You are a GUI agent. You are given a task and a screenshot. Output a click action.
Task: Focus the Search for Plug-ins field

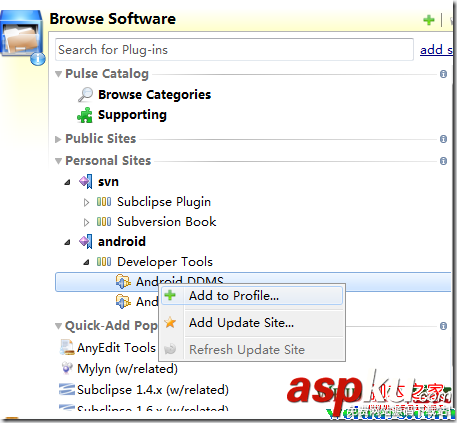point(234,50)
